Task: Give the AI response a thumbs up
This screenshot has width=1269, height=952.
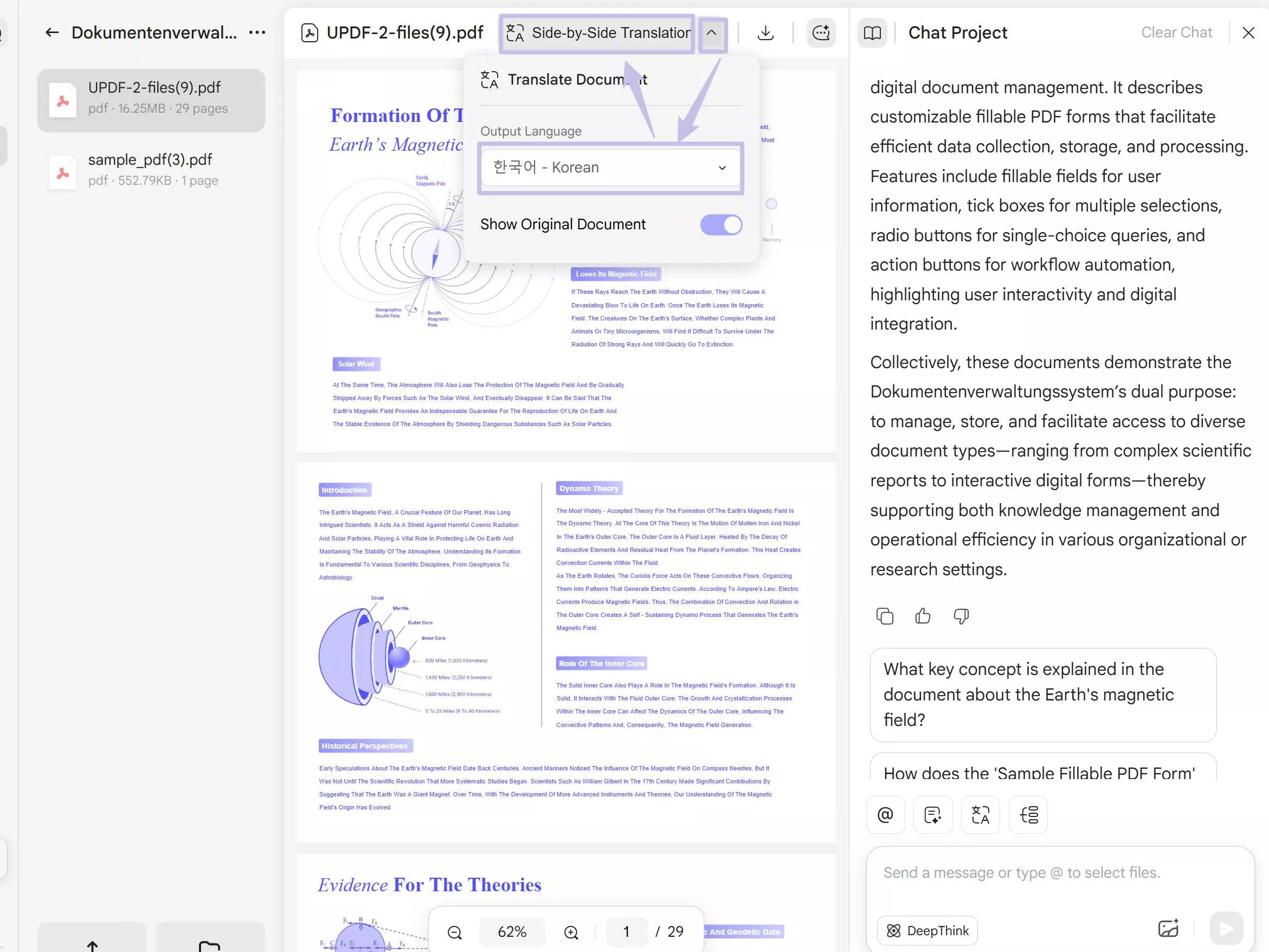Action: pos(923,616)
